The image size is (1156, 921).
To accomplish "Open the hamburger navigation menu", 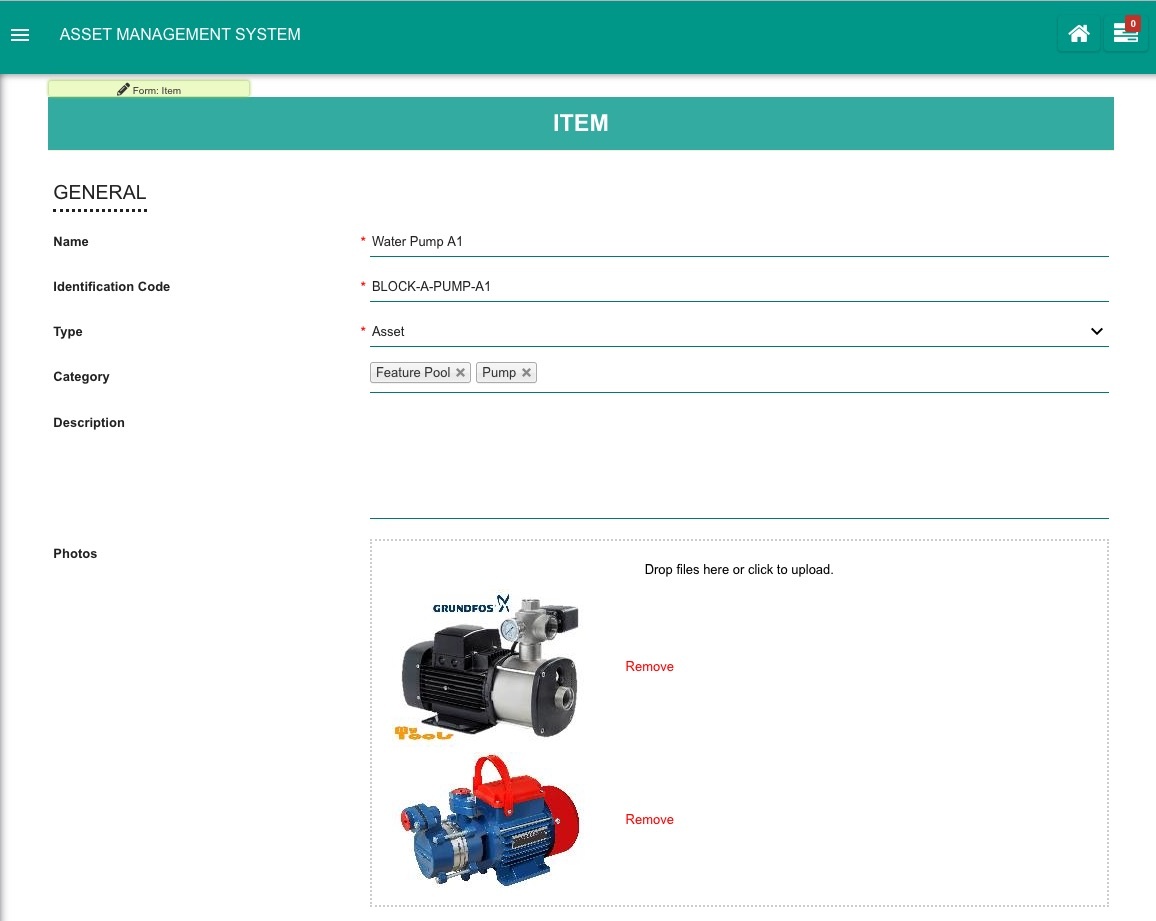I will pyautogui.click(x=20, y=35).
